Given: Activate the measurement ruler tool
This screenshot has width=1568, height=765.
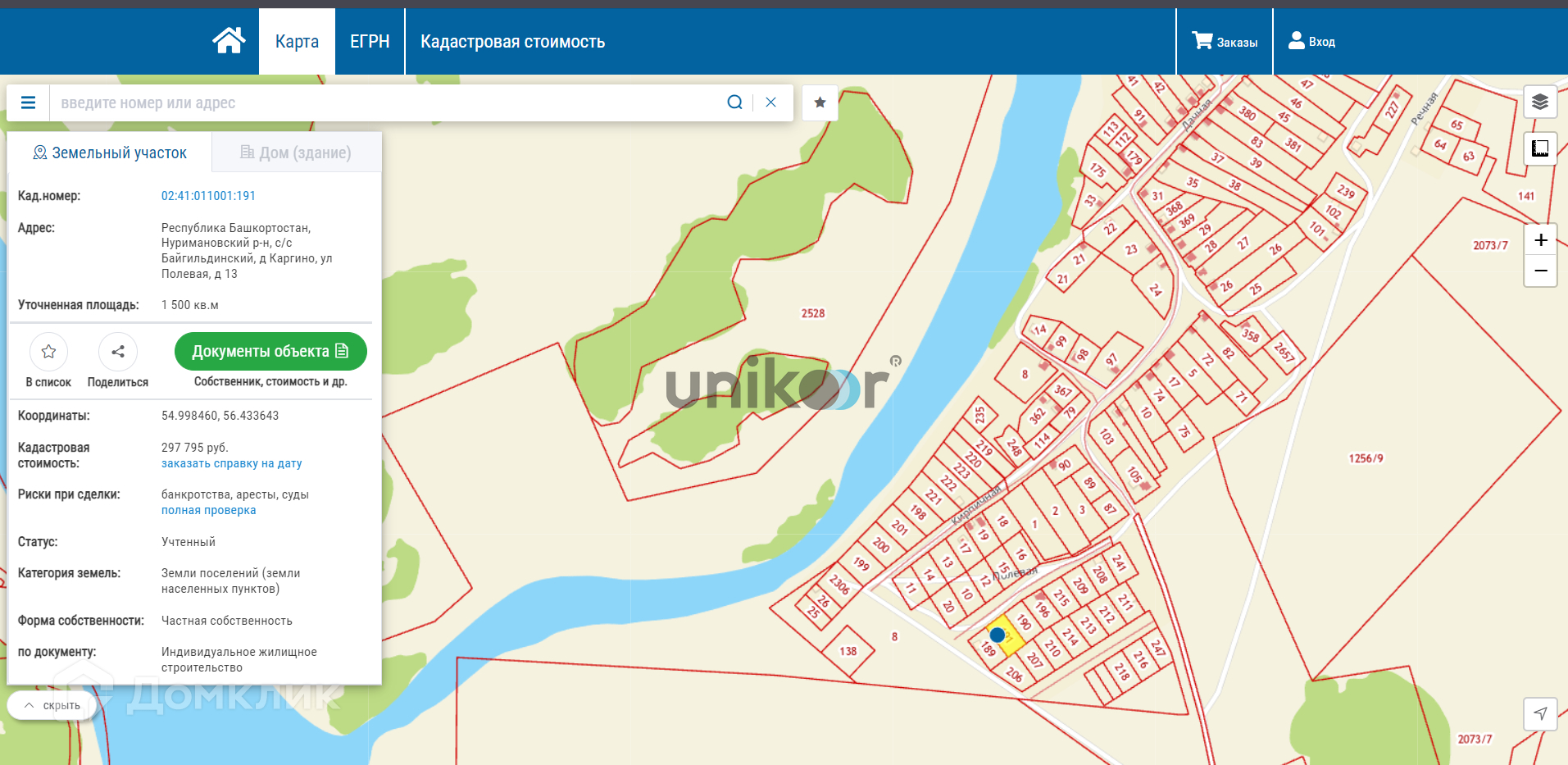Looking at the screenshot, I should 1539,148.
